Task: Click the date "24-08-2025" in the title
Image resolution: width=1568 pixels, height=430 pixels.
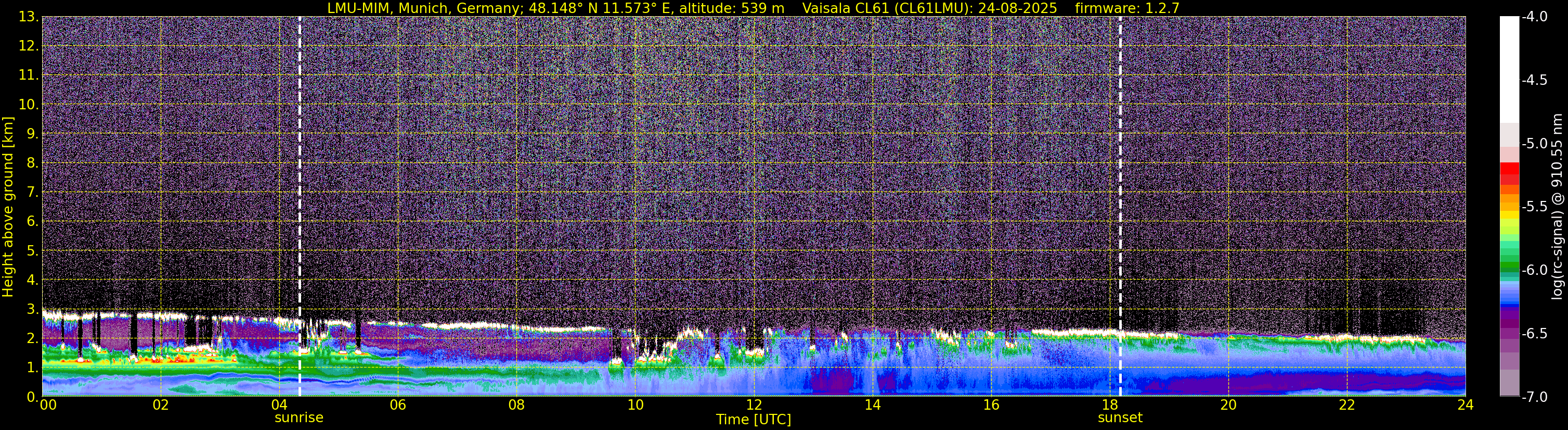Action: (x=1017, y=8)
